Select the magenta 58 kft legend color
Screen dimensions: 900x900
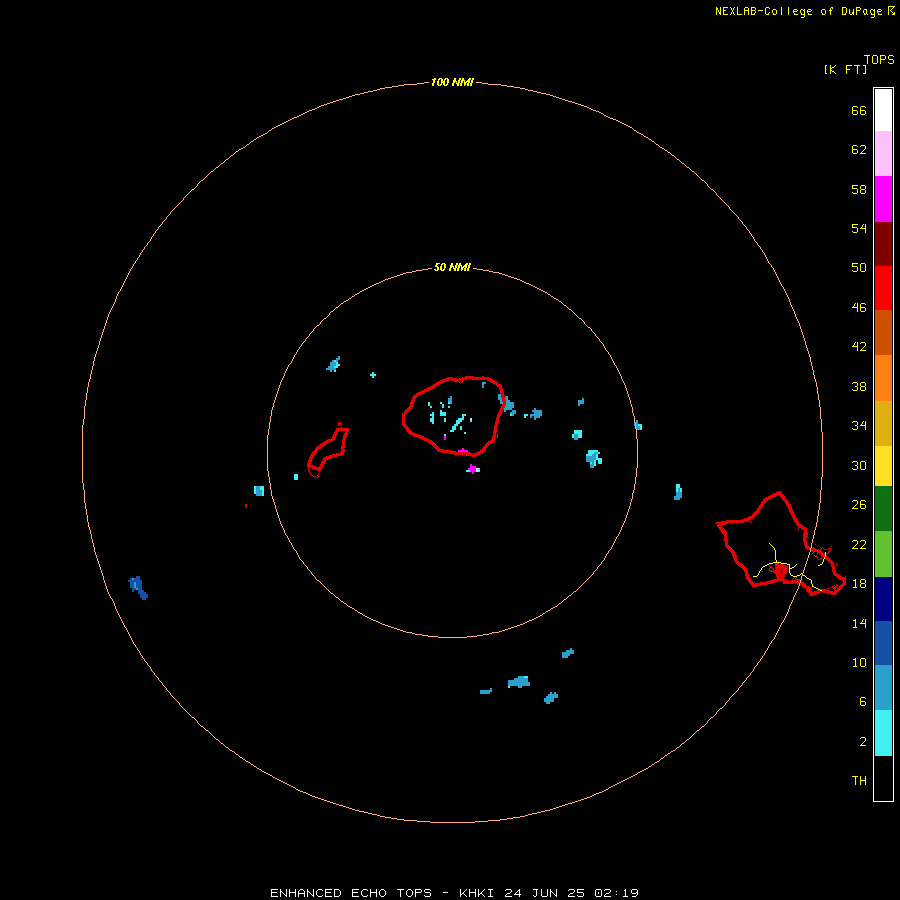point(883,199)
